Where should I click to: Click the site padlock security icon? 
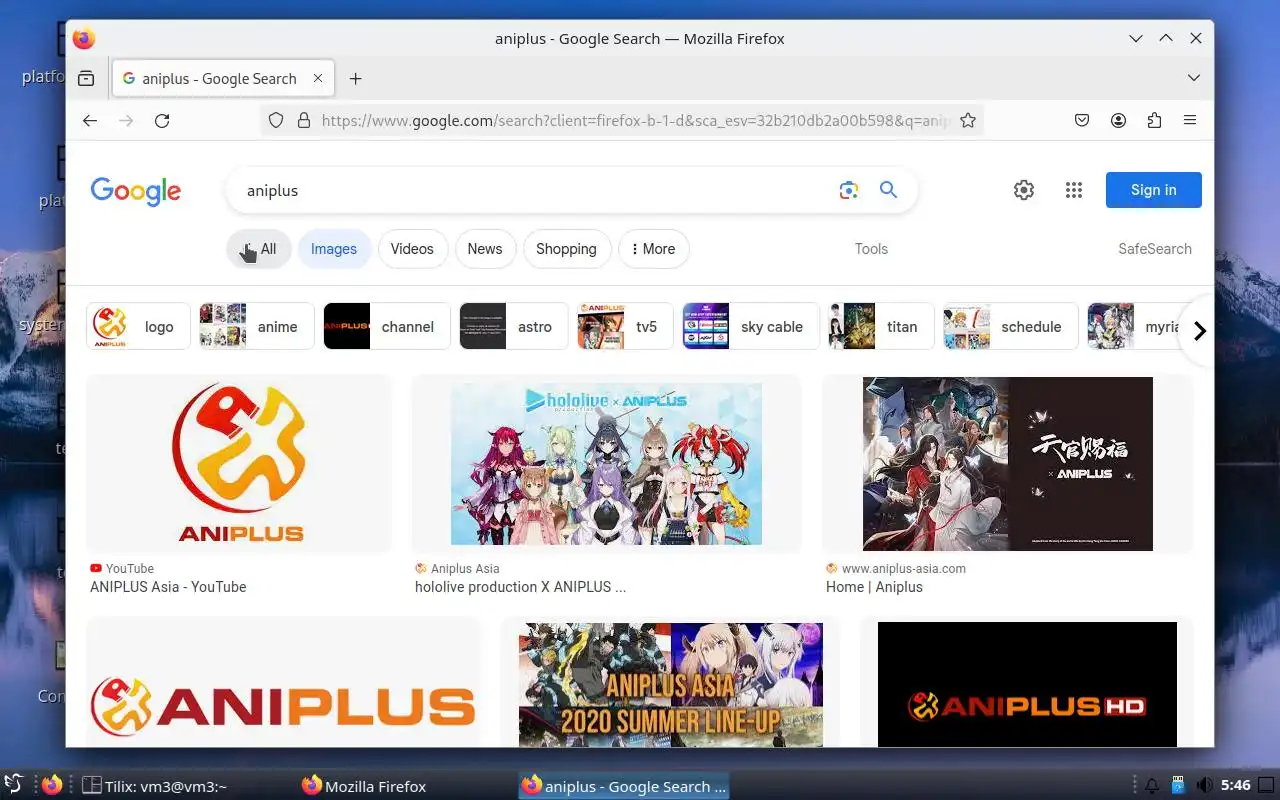(304, 121)
